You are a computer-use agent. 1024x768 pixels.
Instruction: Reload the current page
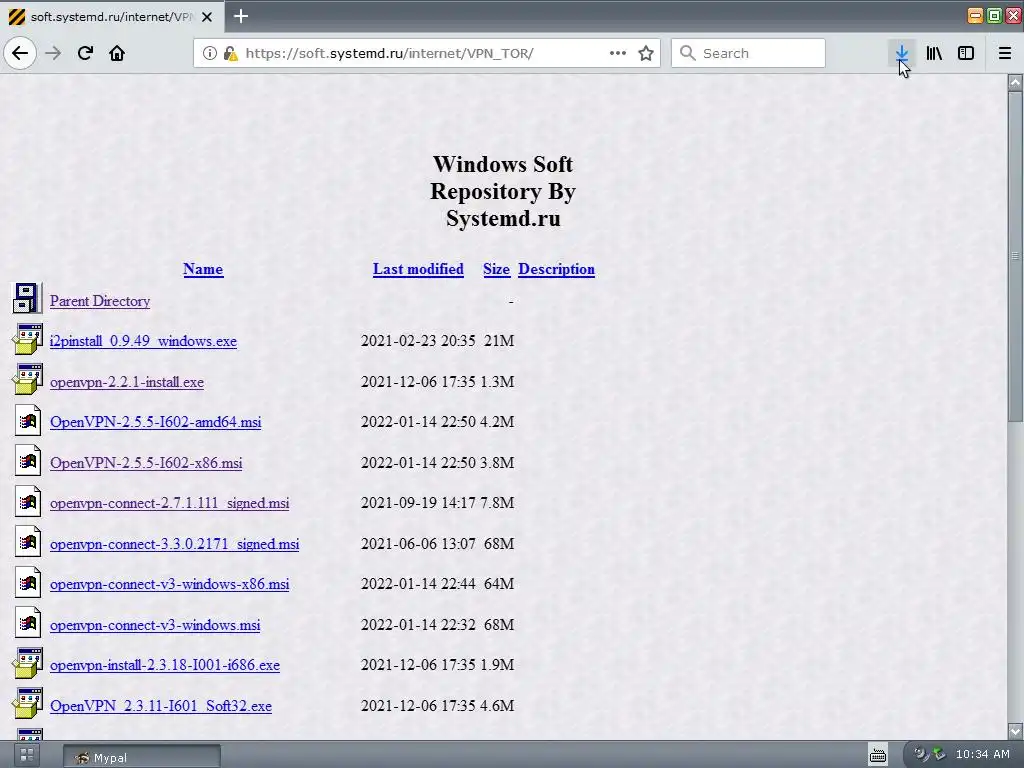(x=85, y=53)
